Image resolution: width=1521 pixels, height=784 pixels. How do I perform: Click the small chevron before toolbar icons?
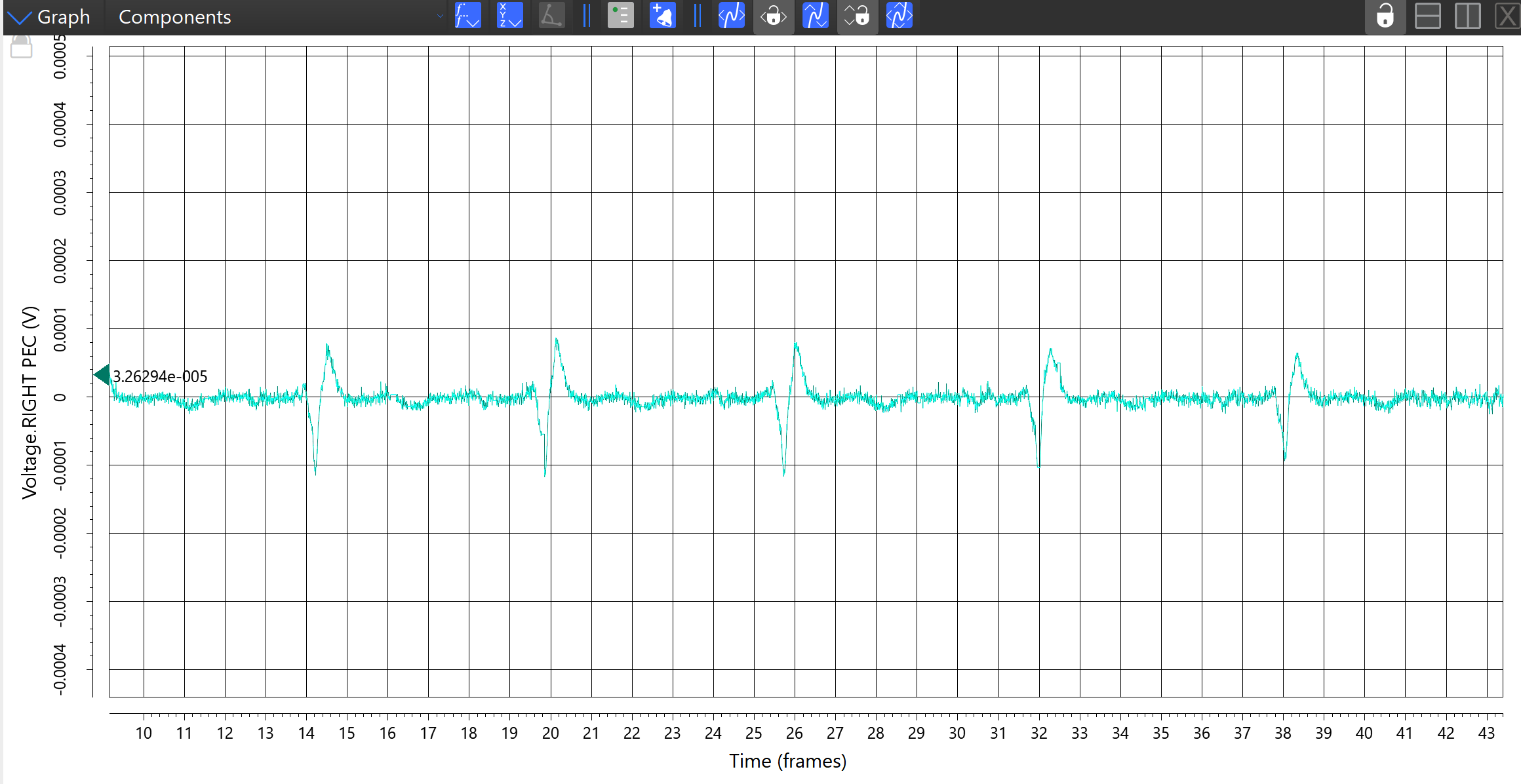point(440,16)
